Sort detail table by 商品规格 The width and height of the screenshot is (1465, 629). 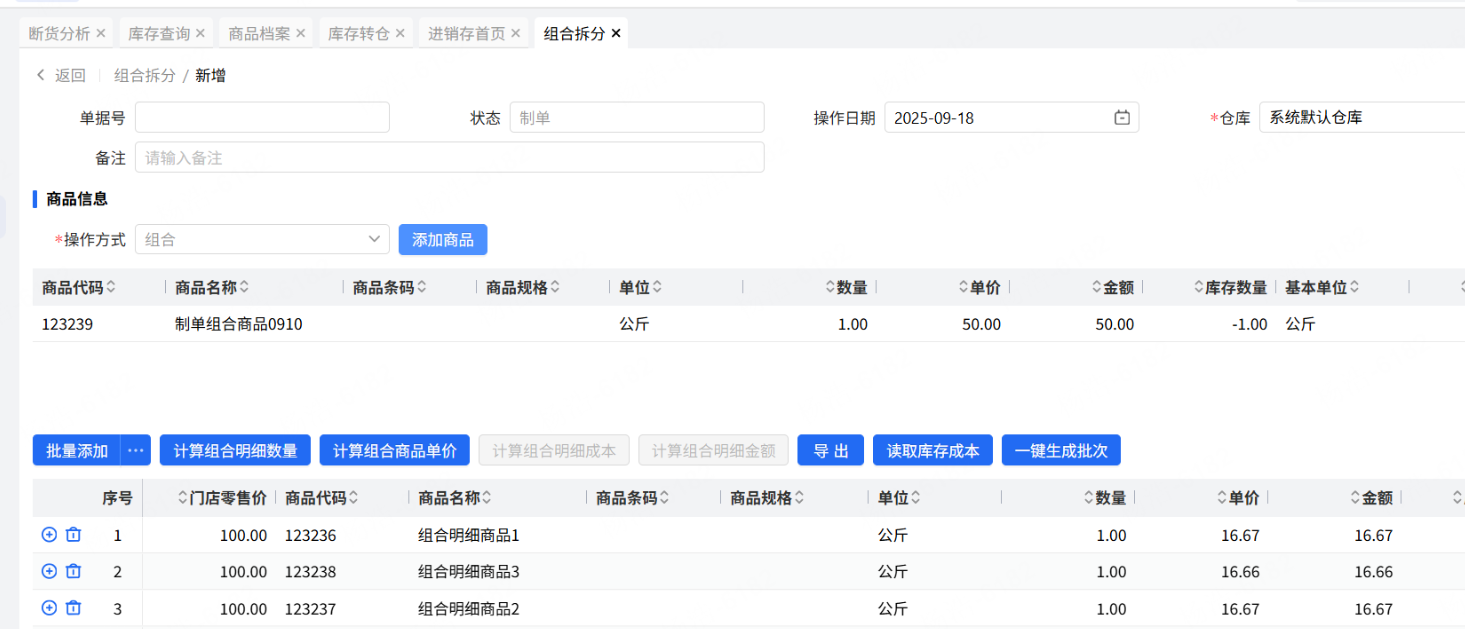(799, 497)
